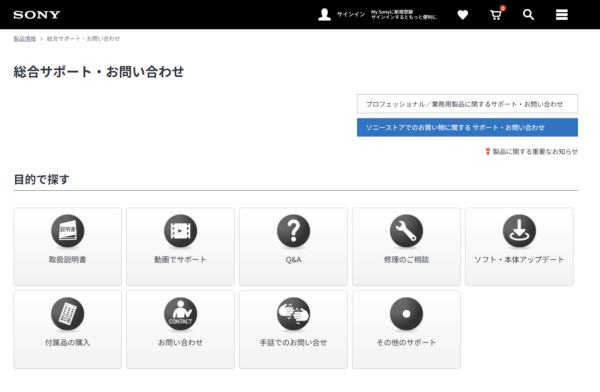Select the お問い合わせ card label
Screen dimensions: 600x392
tap(181, 343)
